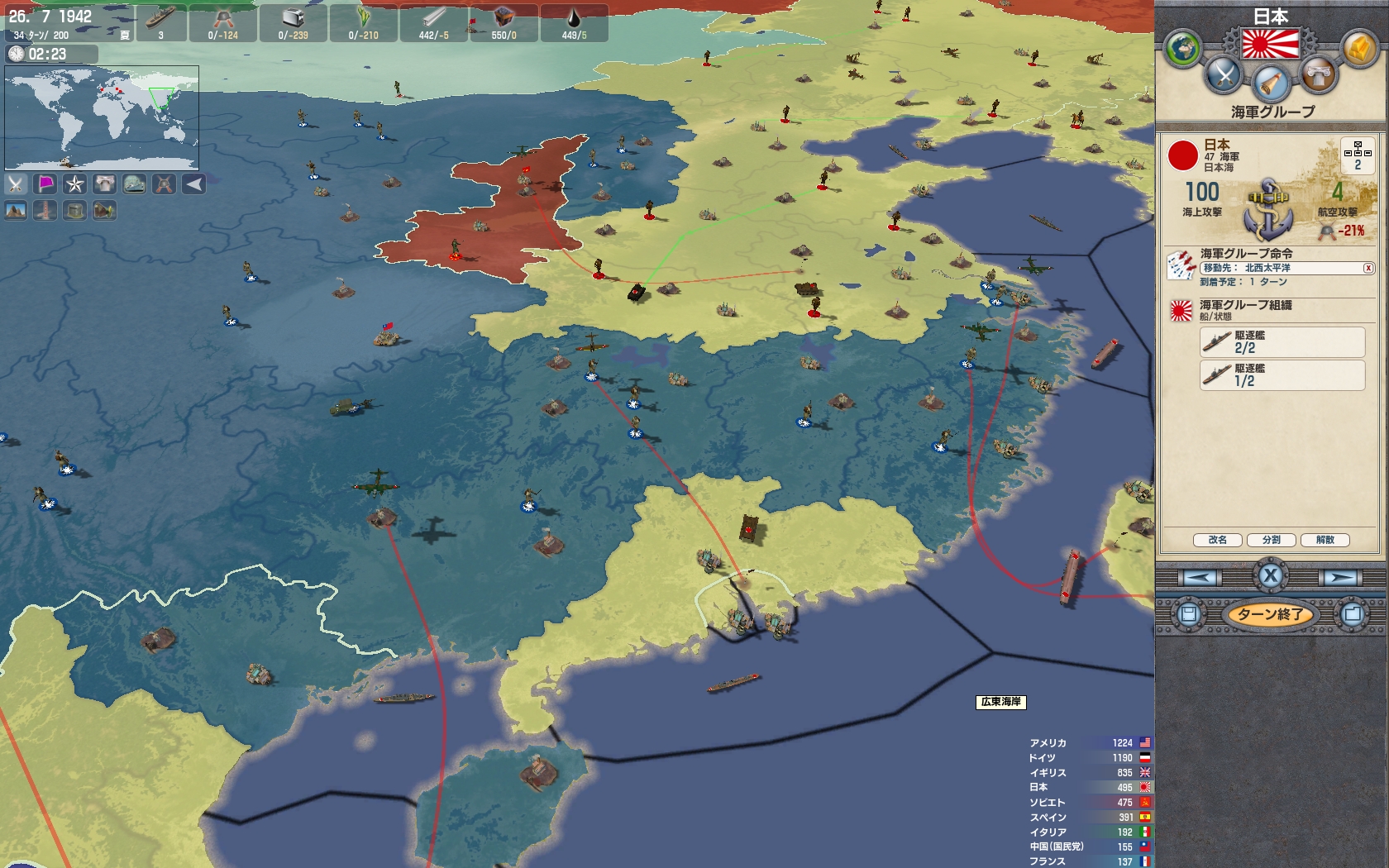
Task: Click the naval orders map icon
Action: point(1181,265)
